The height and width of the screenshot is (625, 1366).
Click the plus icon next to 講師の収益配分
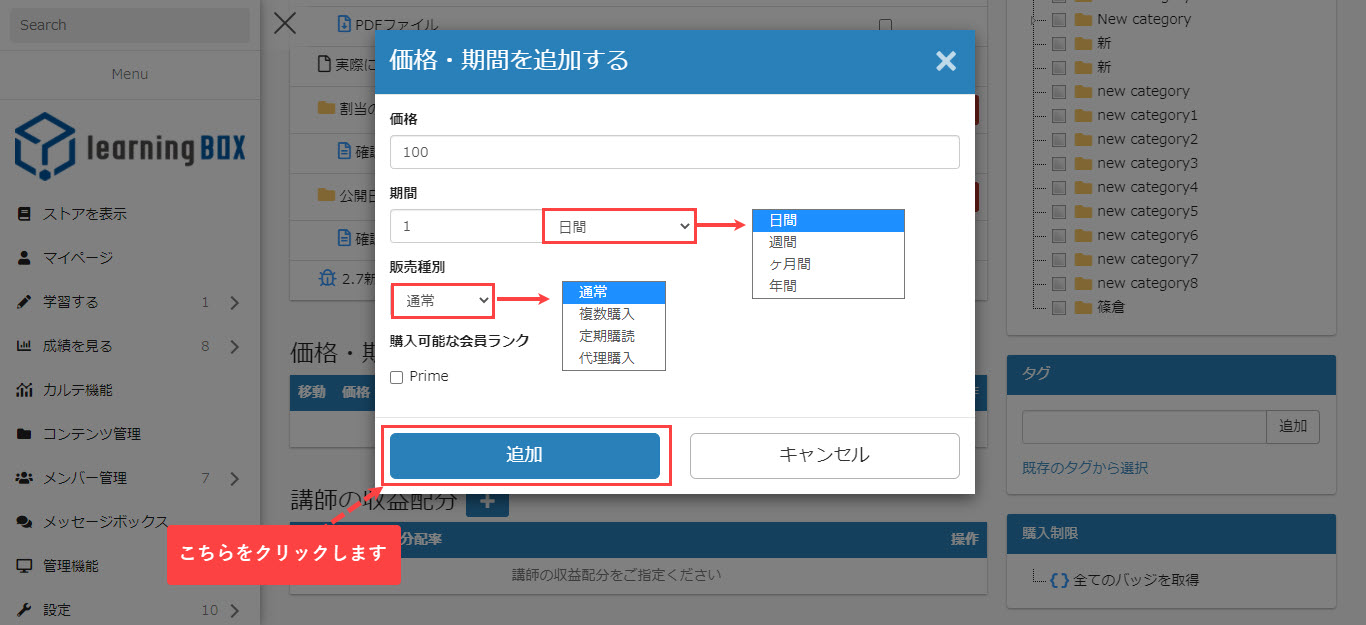point(487,501)
